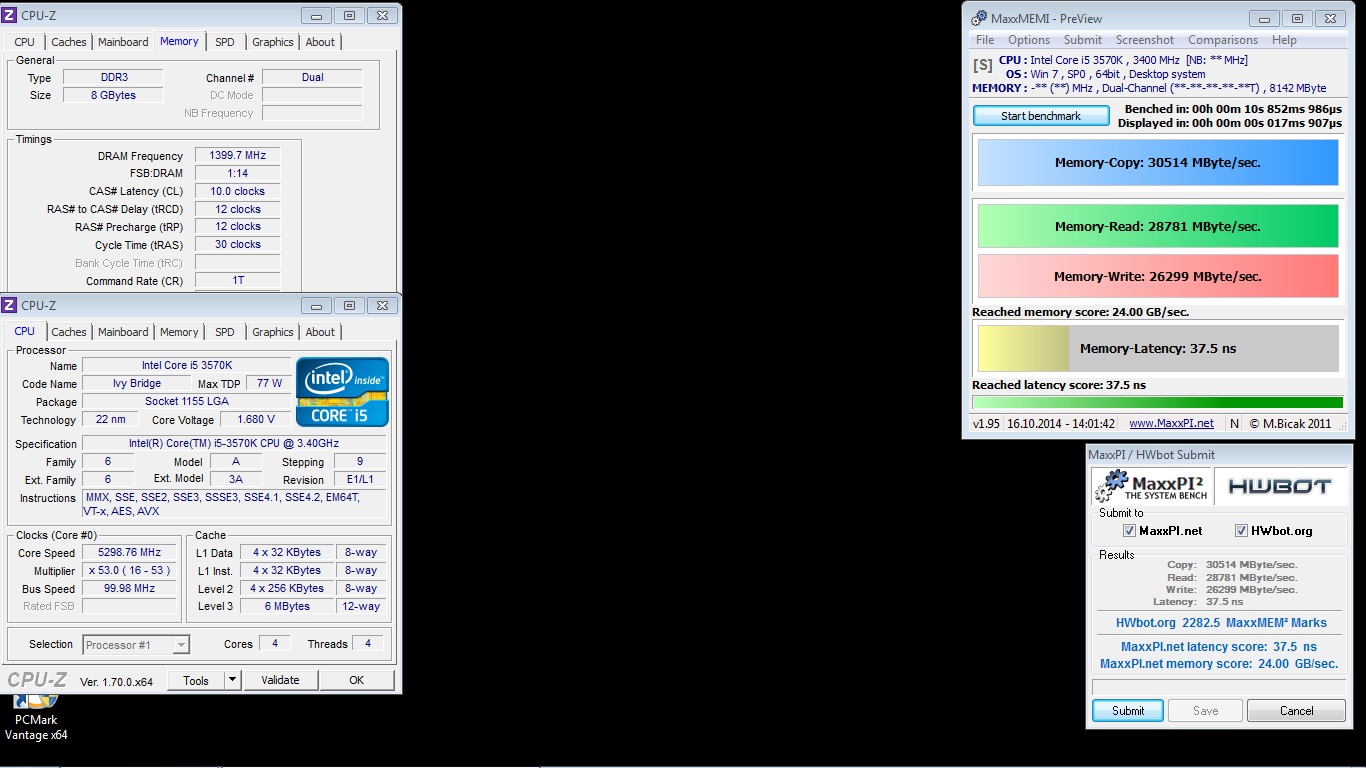Open the Memory tab in lower CPU-Z window
The width and height of the screenshot is (1366, 768).
pos(179,332)
